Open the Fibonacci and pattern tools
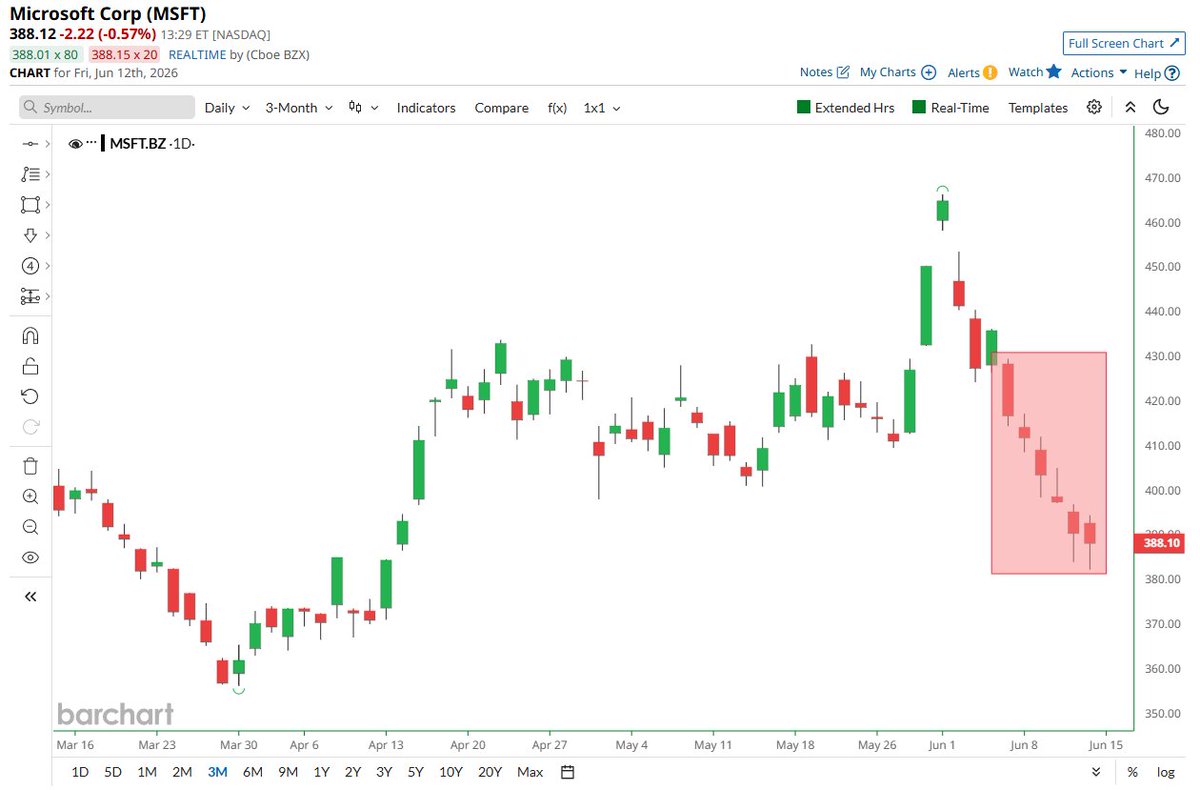The height and width of the screenshot is (790, 1200). point(30,174)
